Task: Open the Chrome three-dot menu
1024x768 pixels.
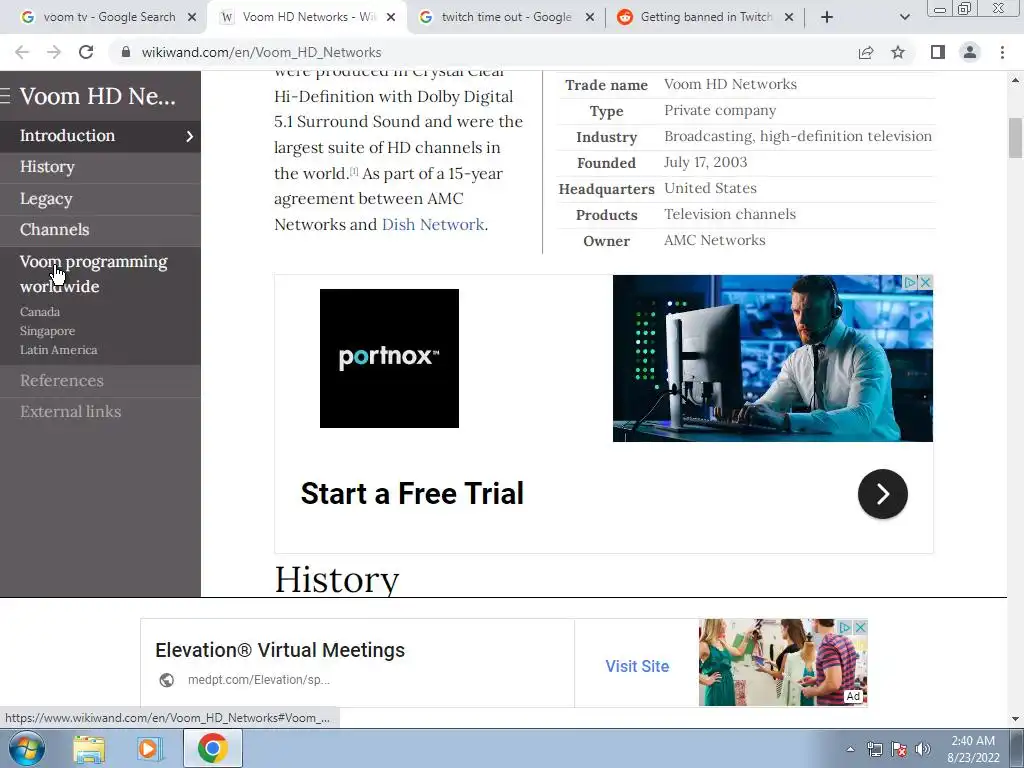Action: (1002, 52)
